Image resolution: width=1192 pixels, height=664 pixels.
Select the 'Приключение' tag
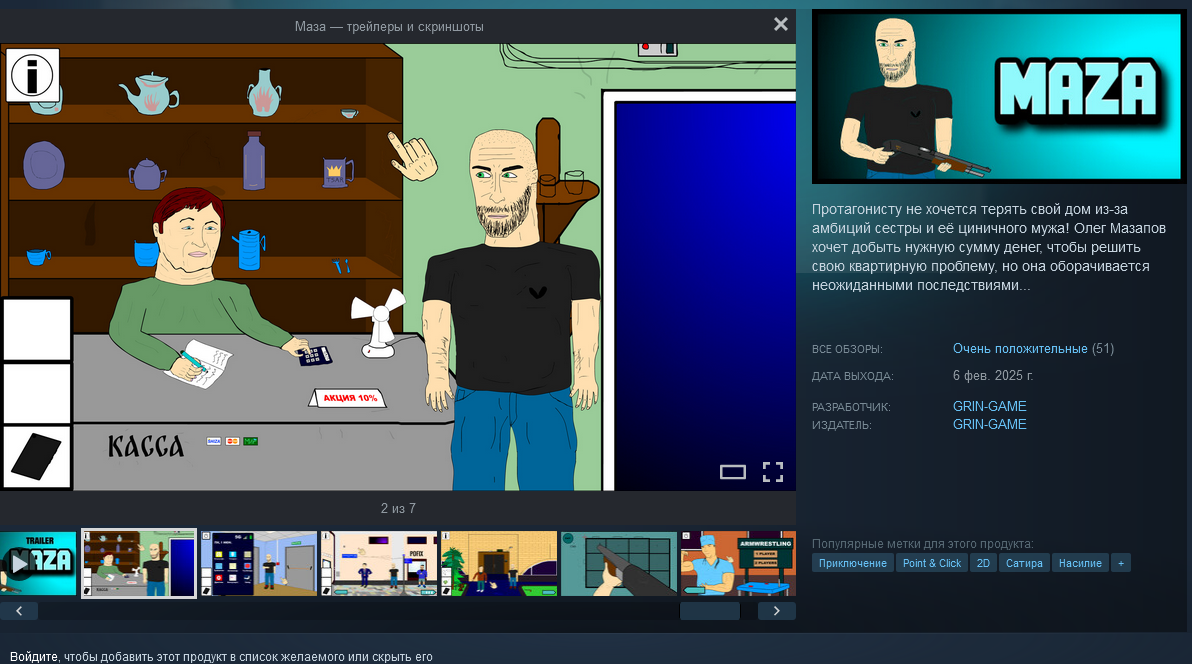[853, 563]
